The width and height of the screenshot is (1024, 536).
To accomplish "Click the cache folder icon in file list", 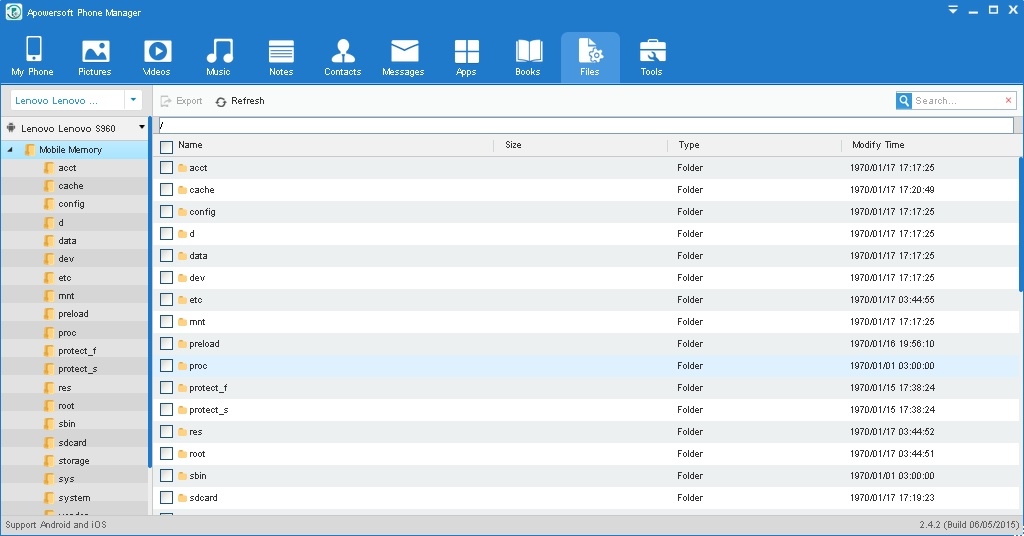I will click(x=183, y=190).
